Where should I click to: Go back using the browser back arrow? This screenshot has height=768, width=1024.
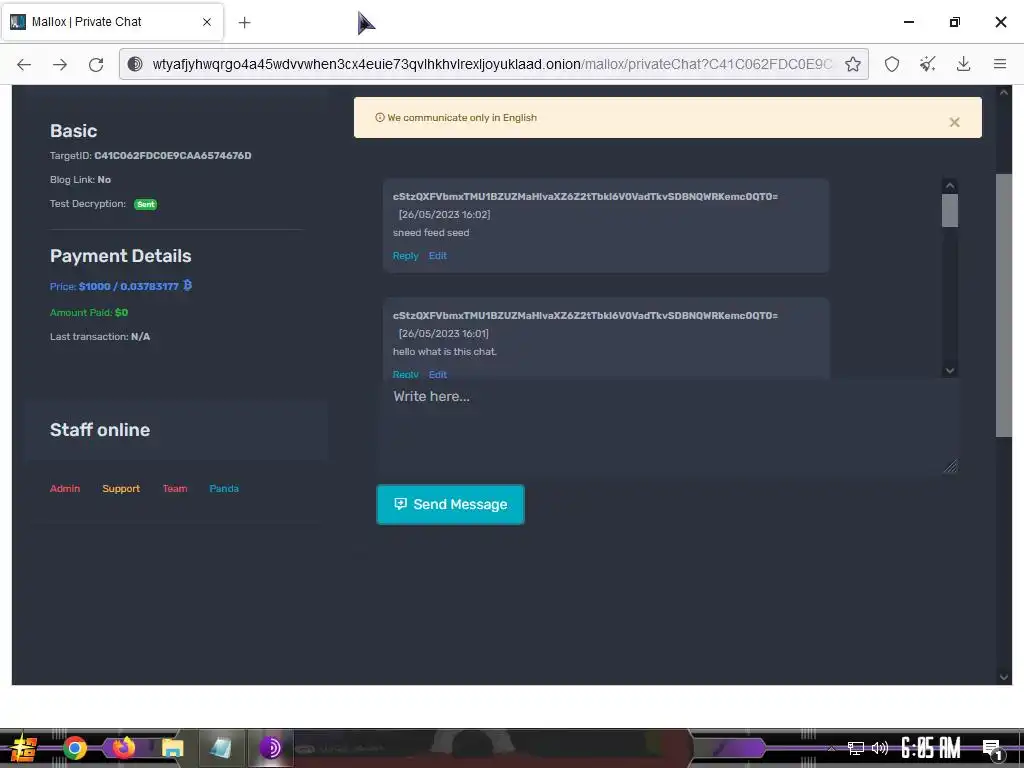point(24,64)
